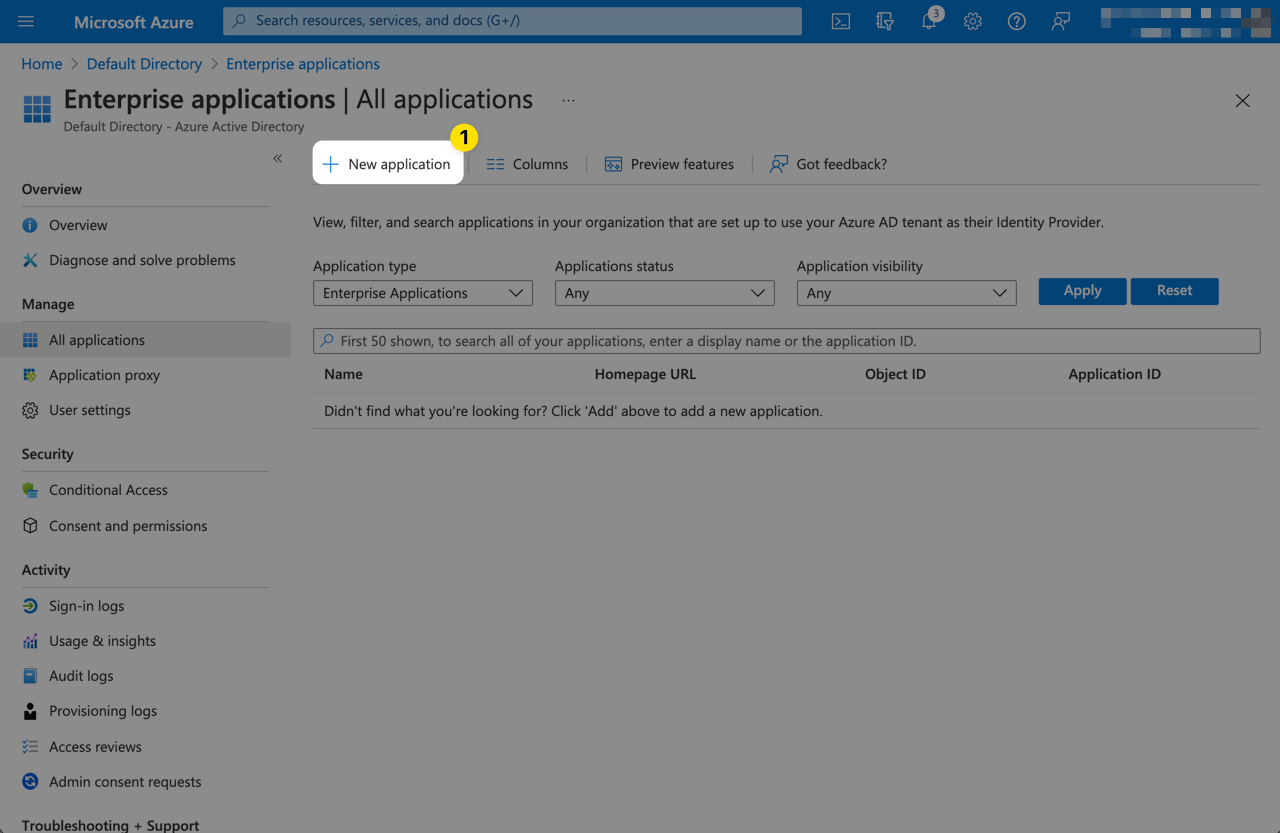1280x833 pixels.
Task: Open the Help question mark icon
Action: pyautogui.click(x=1017, y=21)
